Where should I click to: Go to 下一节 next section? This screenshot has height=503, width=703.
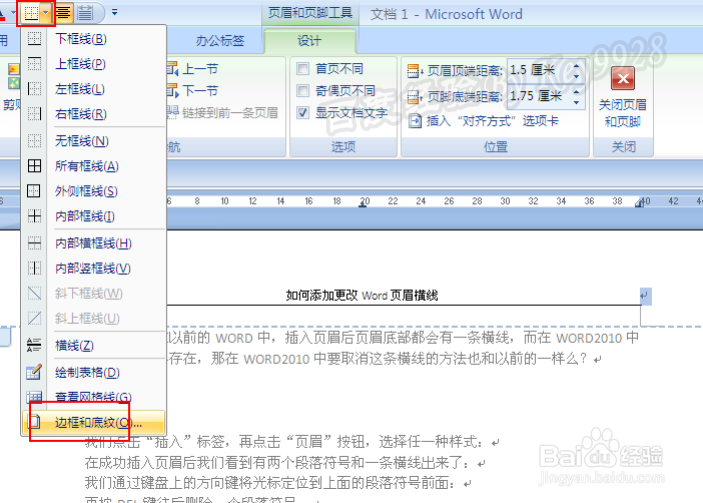(193, 91)
